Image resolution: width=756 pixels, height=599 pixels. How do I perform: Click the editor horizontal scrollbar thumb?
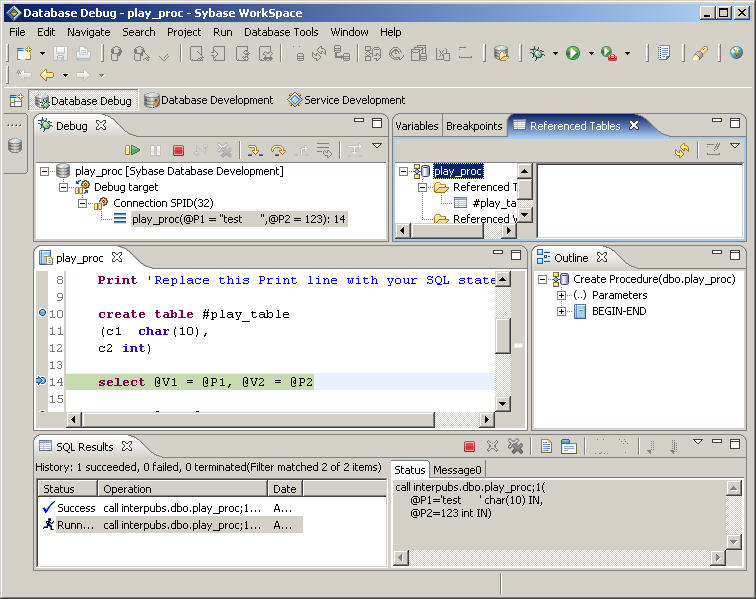pos(258,419)
